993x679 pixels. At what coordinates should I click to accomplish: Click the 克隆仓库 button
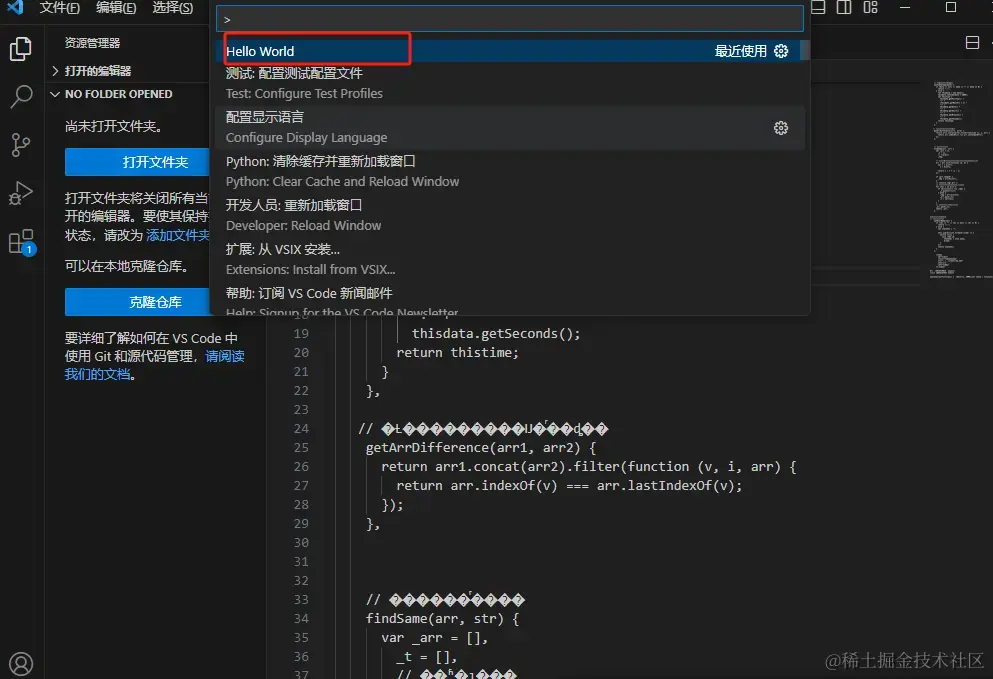137,302
